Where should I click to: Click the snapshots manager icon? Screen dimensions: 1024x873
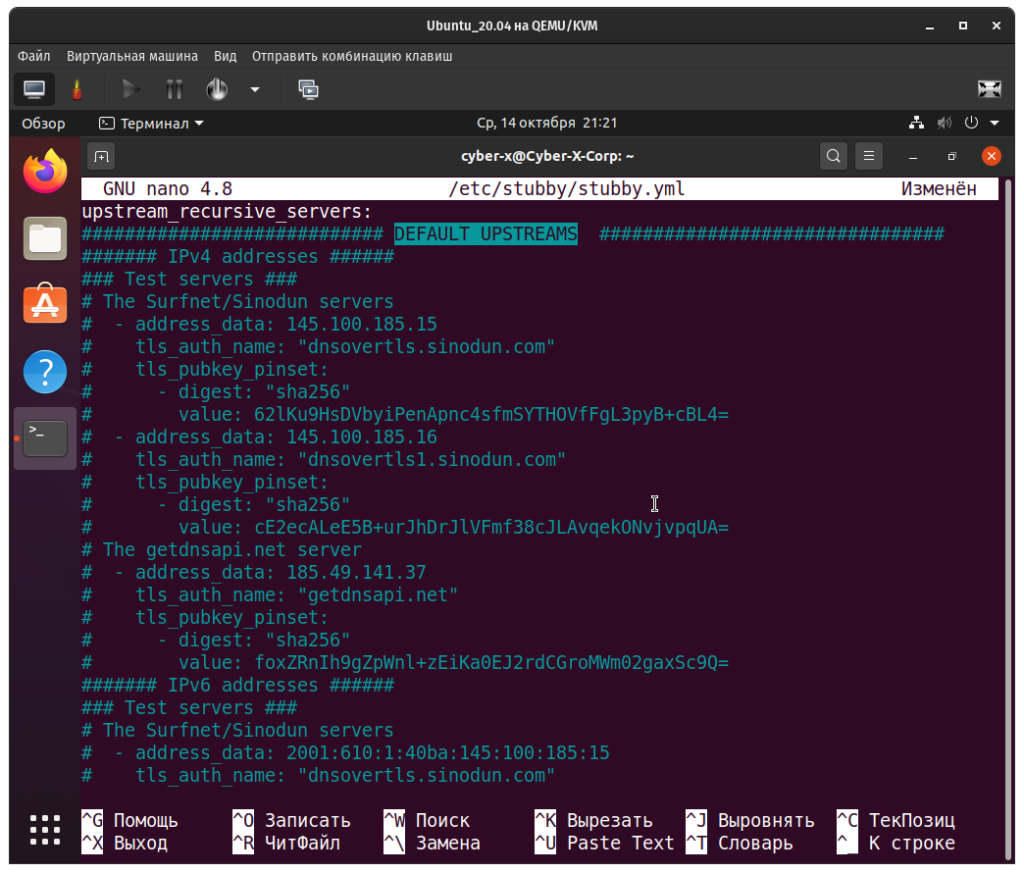coord(309,90)
